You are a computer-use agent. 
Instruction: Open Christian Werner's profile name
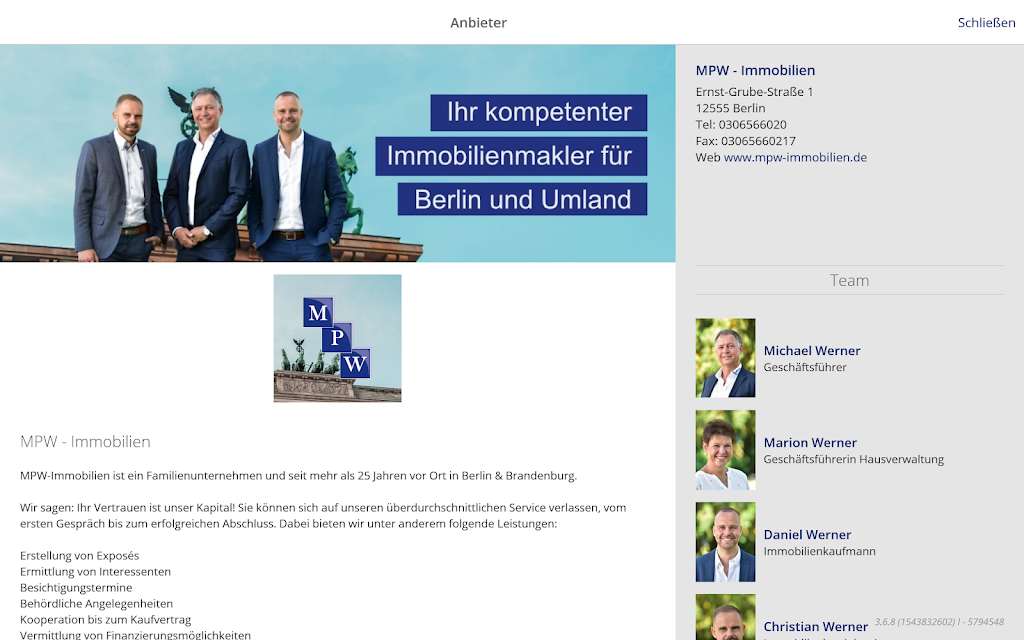[x=816, y=627]
